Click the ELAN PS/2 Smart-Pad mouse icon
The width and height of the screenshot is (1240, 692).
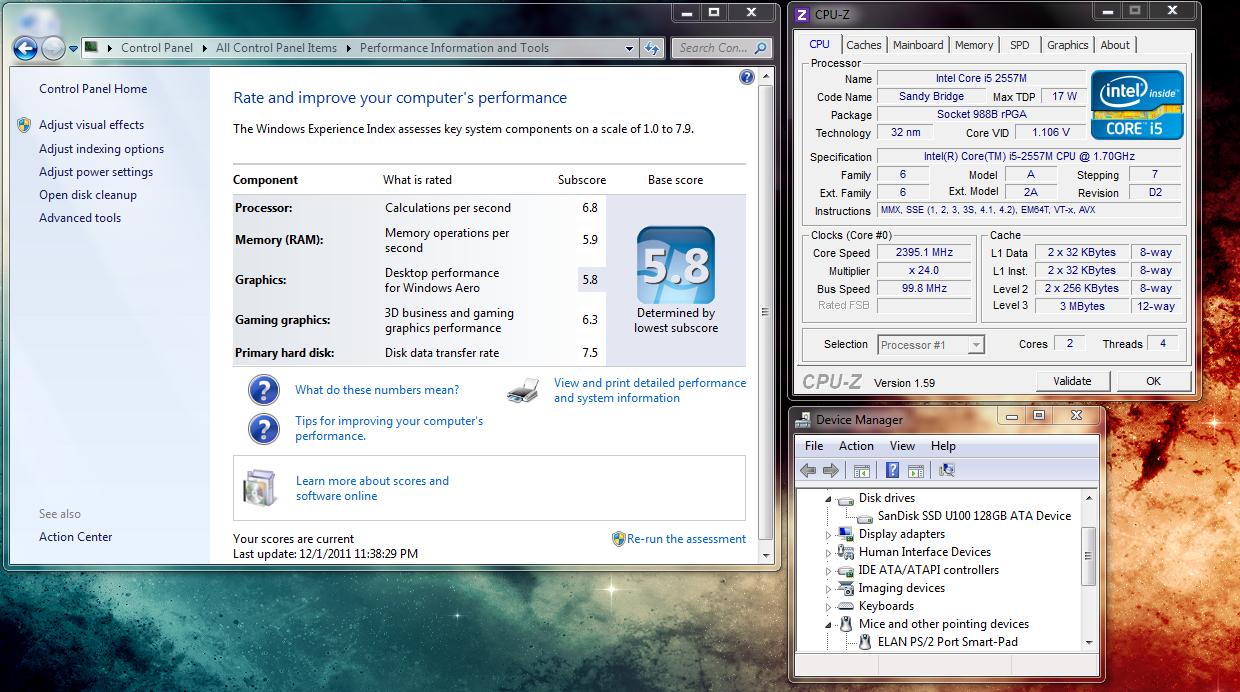pos(865,642)
